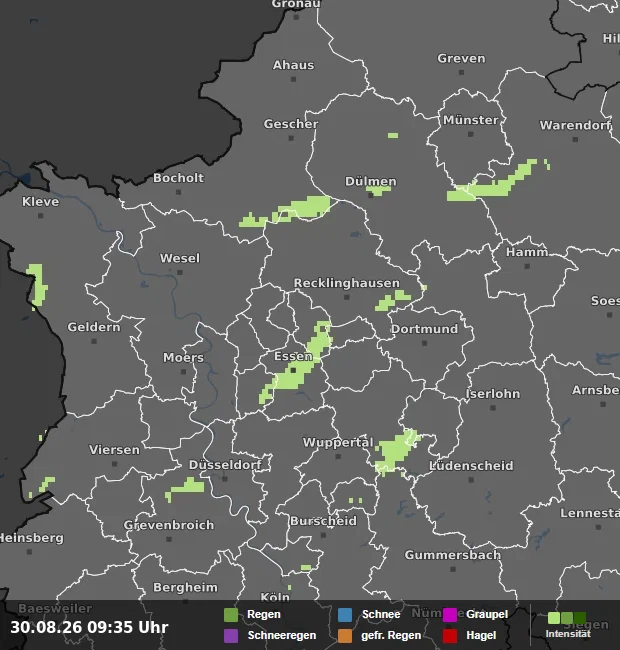Click the Intensität label
This screenshot has height=650, width=620.
pyautogui.click(x=568, y=634)
